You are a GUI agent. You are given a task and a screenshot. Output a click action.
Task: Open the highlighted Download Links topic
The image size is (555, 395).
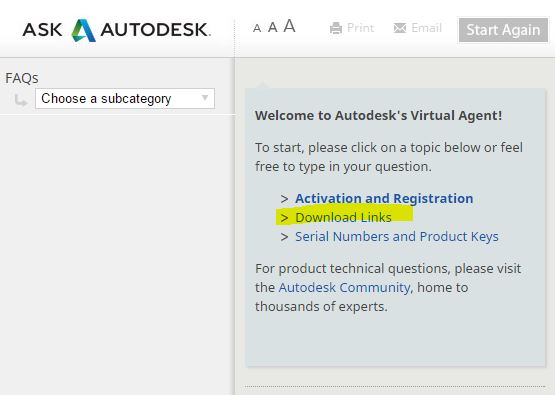(343, 217)
